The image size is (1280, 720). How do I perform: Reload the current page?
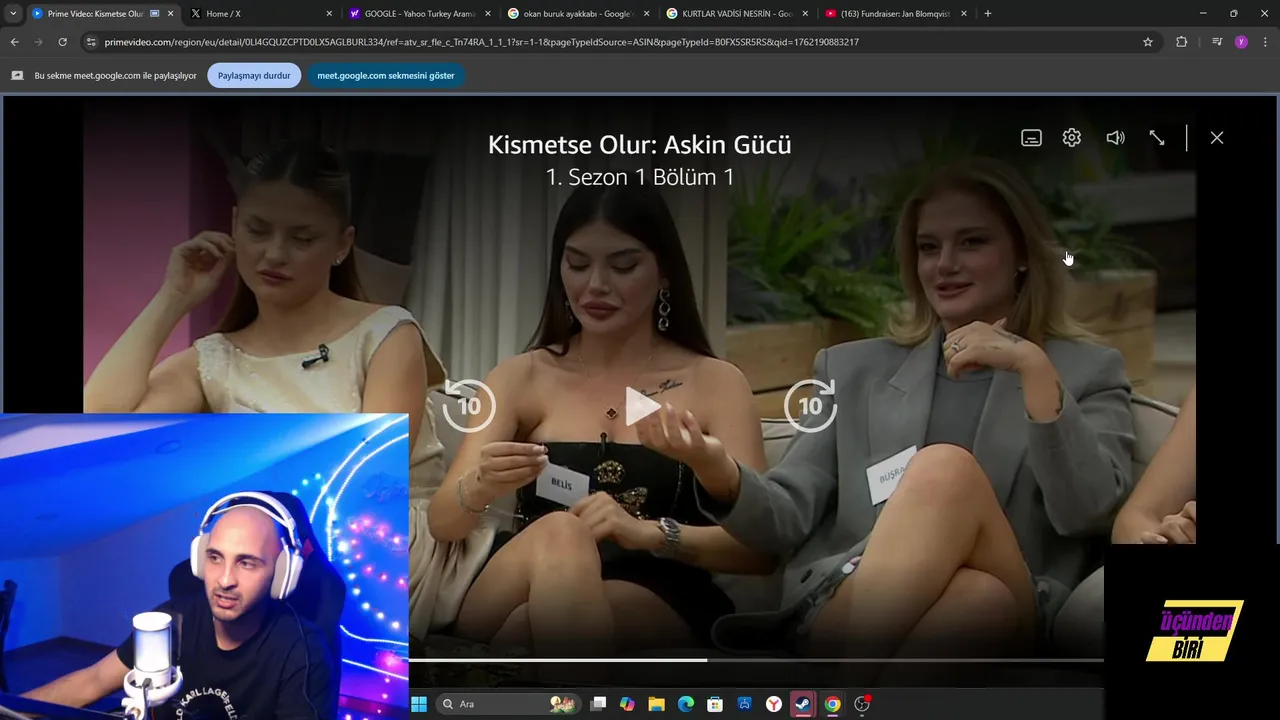tap(62, 42)
